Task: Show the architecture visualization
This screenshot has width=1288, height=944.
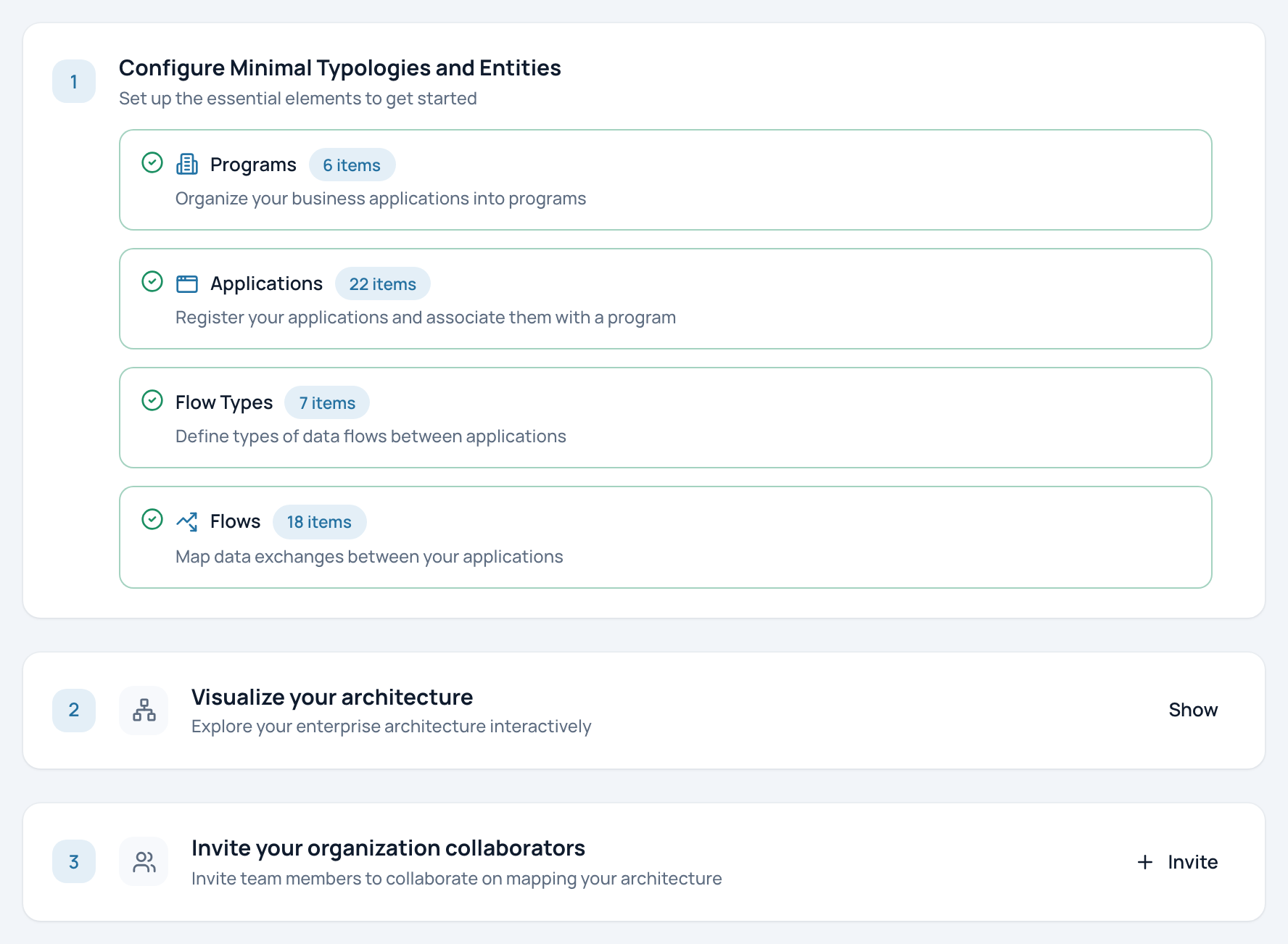Action: [1193, 710]
